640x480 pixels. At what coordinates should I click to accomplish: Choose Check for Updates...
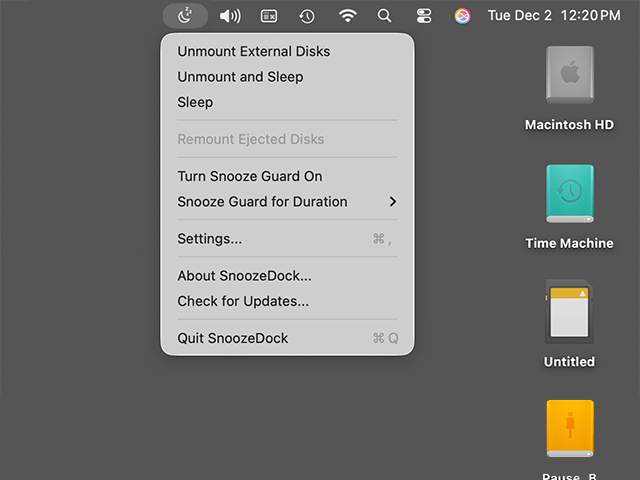(287, 301)
